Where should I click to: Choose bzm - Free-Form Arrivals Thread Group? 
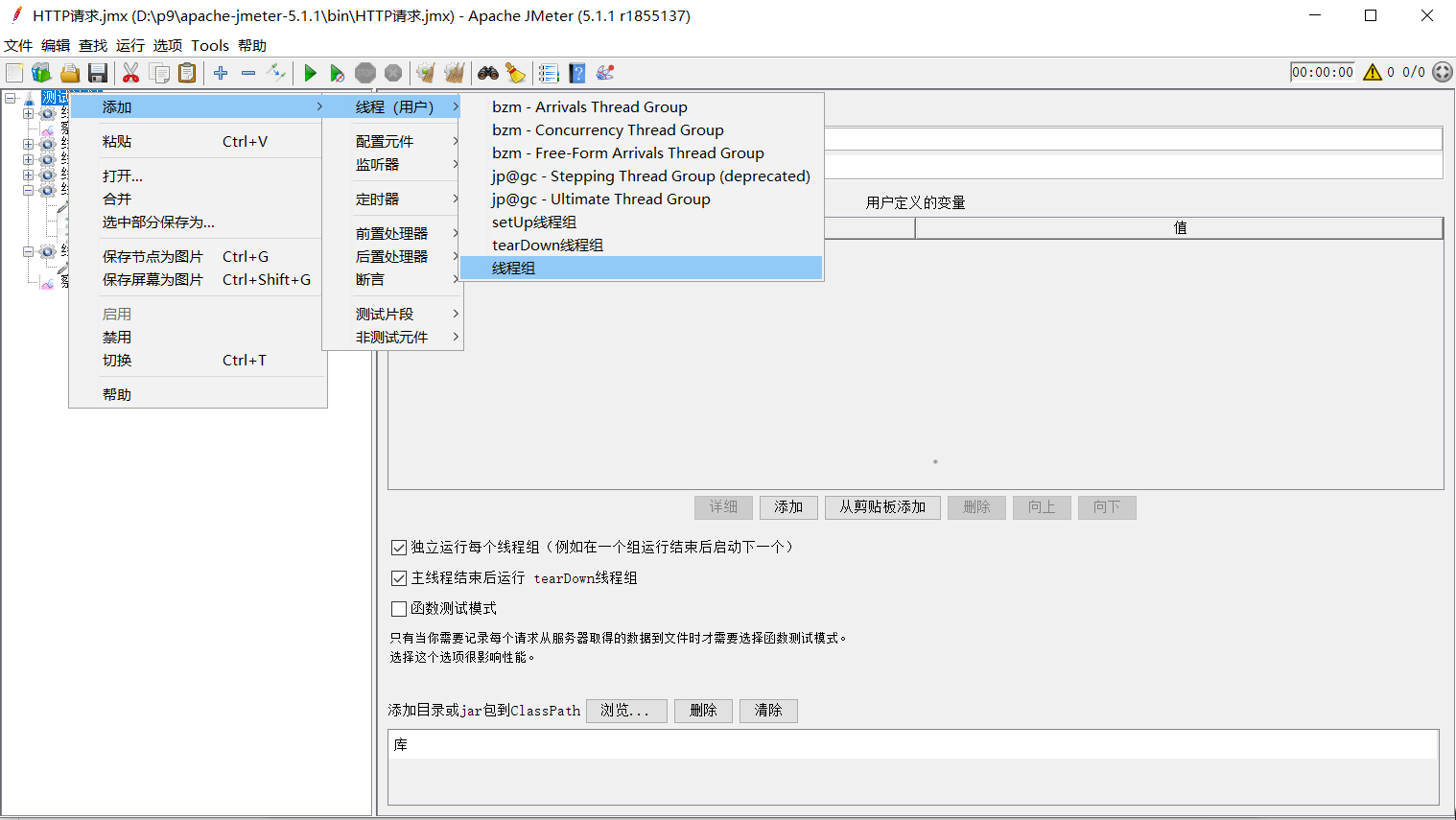tap(641, 152)
